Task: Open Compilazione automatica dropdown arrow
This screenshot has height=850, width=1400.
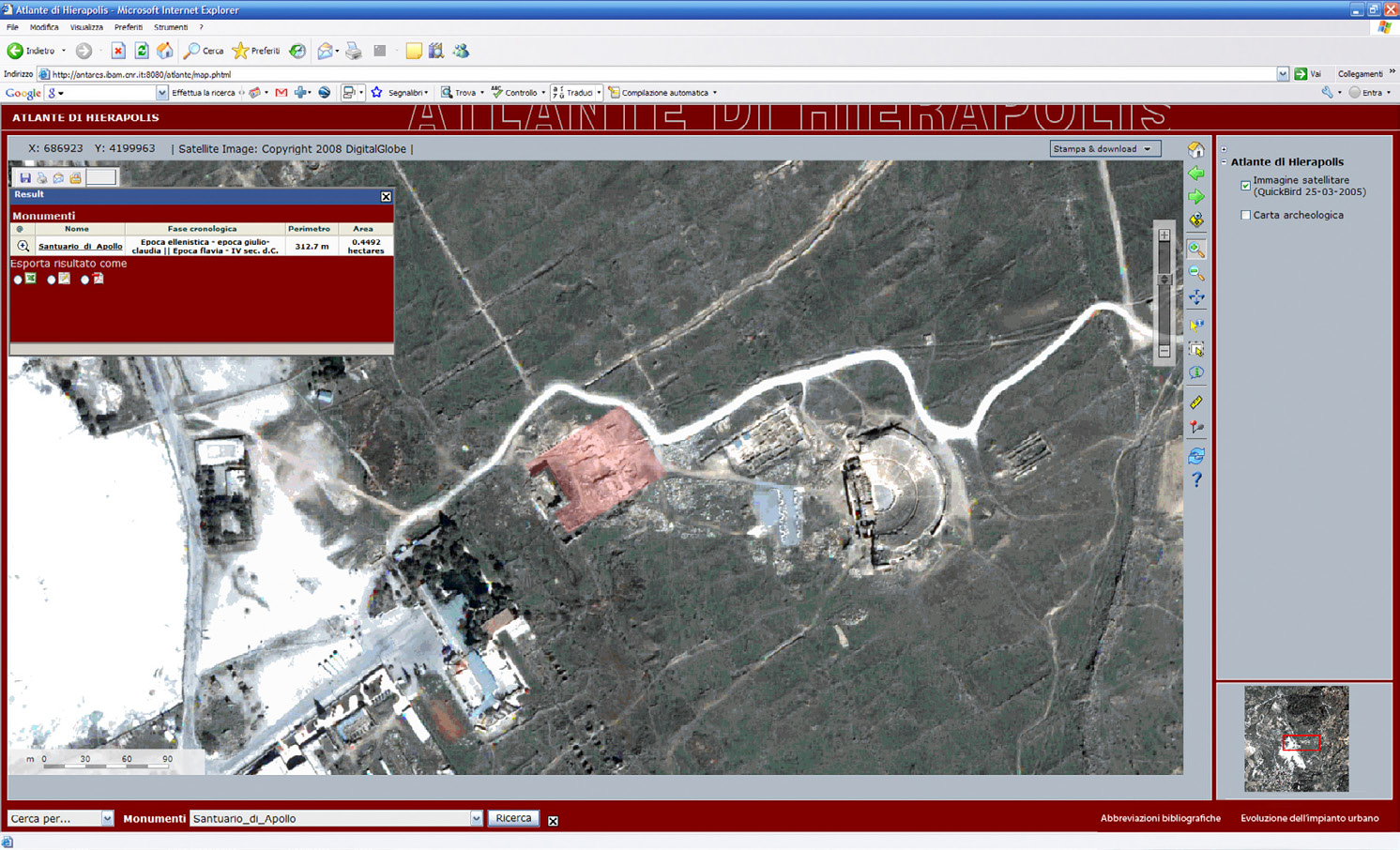Action: (715, 93)
